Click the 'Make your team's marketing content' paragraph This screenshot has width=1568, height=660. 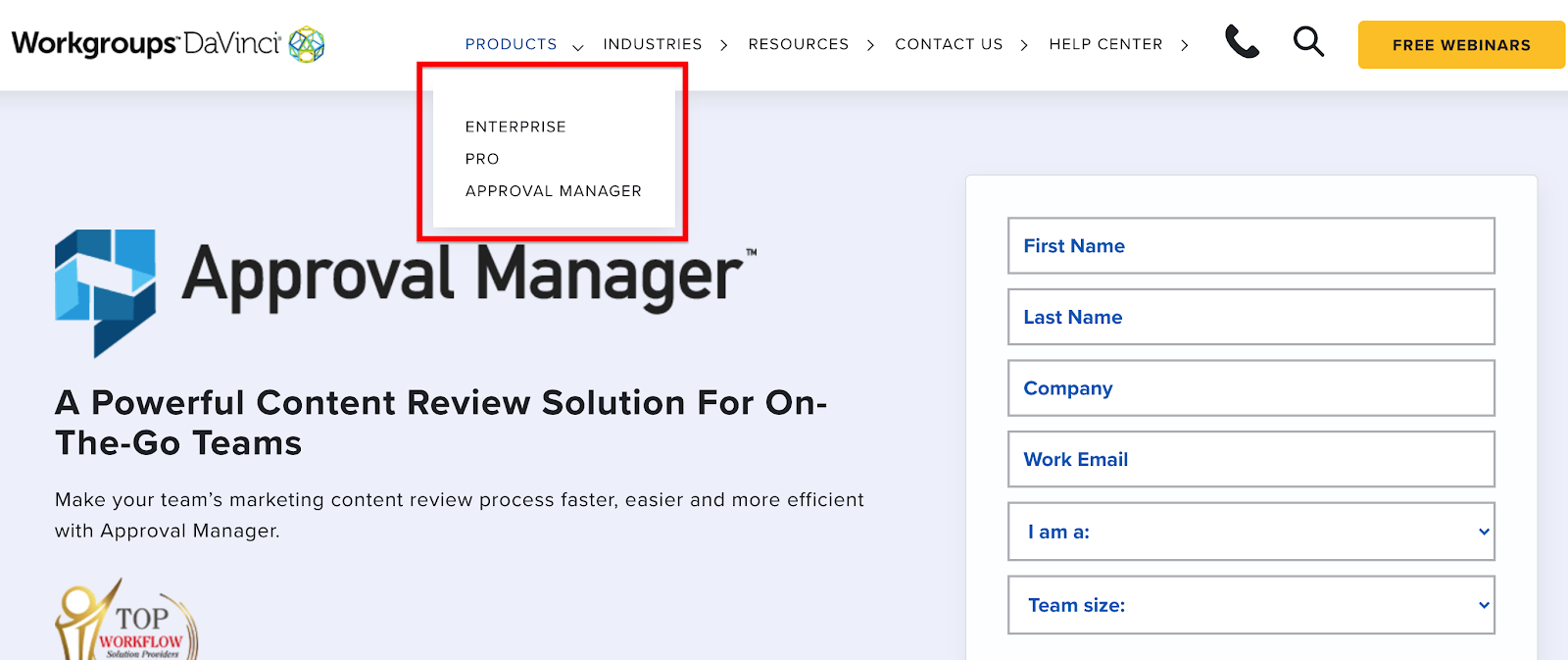point(460,515)
